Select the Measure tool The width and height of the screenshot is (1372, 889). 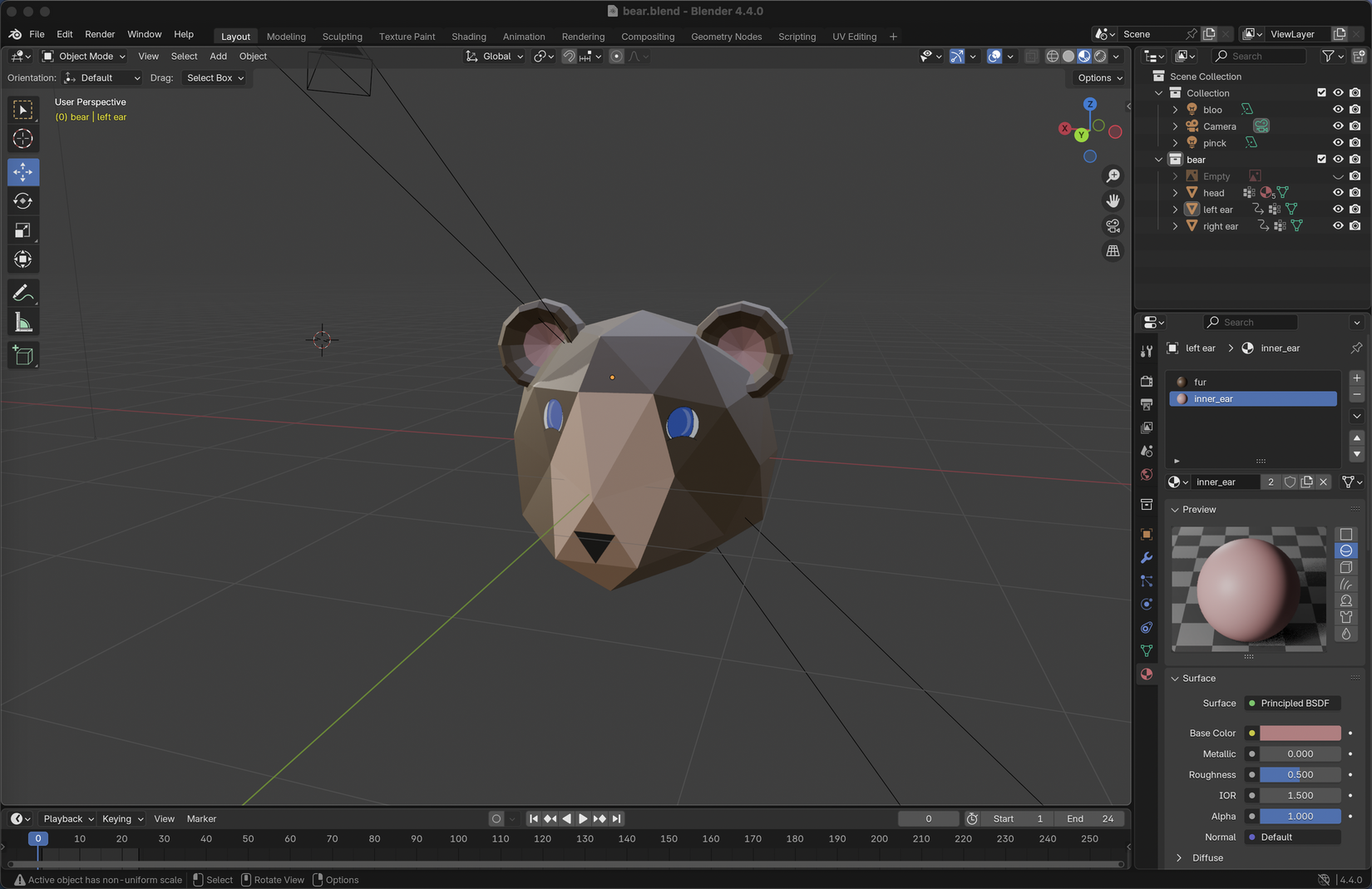(23, 323)
